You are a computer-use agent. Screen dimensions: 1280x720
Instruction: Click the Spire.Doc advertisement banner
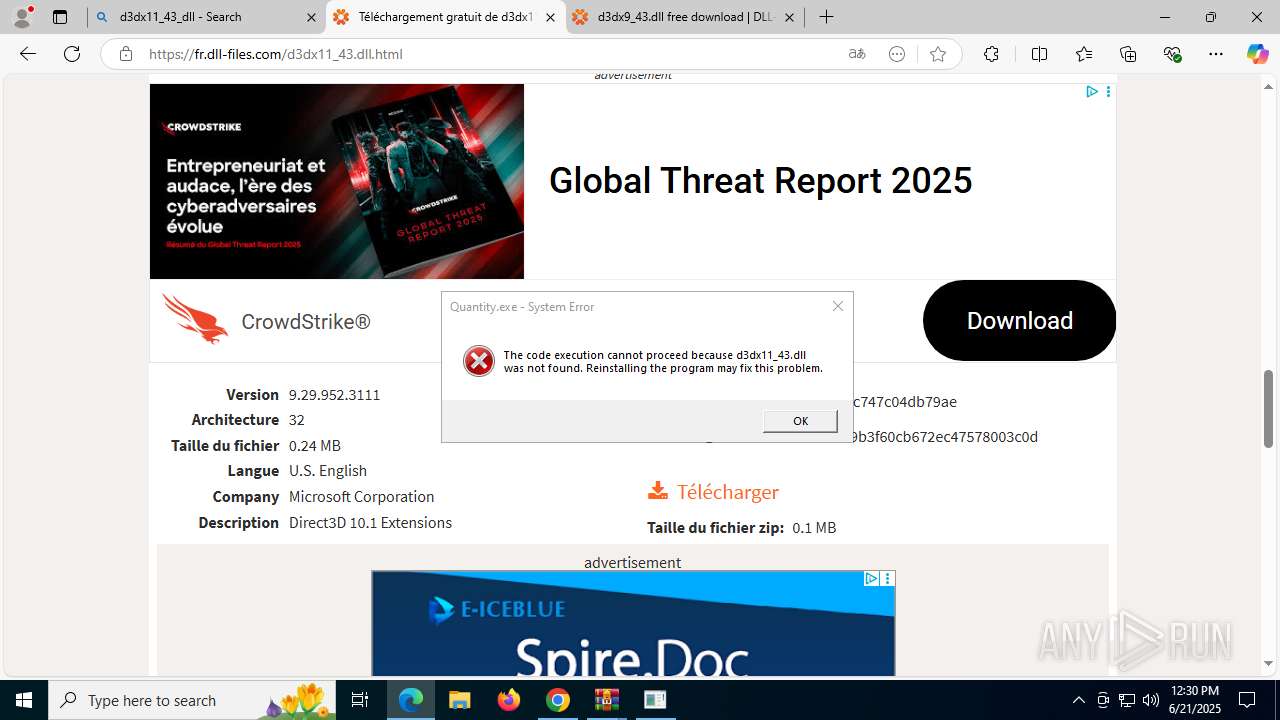(x=633, y=624)
